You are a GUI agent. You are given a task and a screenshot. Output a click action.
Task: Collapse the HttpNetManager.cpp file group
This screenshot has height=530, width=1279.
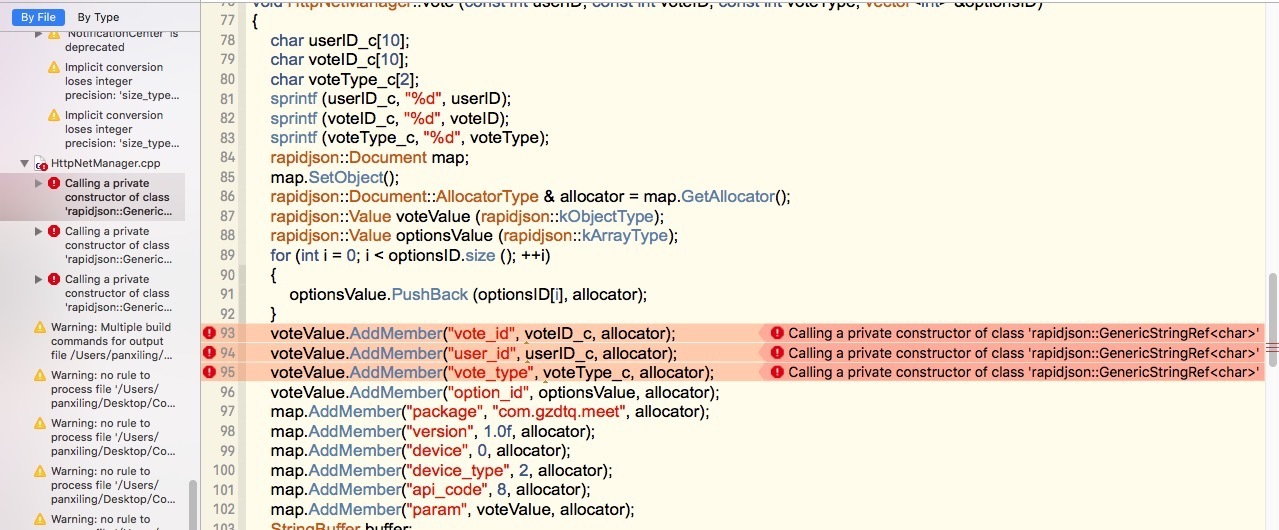coord(24,163)
